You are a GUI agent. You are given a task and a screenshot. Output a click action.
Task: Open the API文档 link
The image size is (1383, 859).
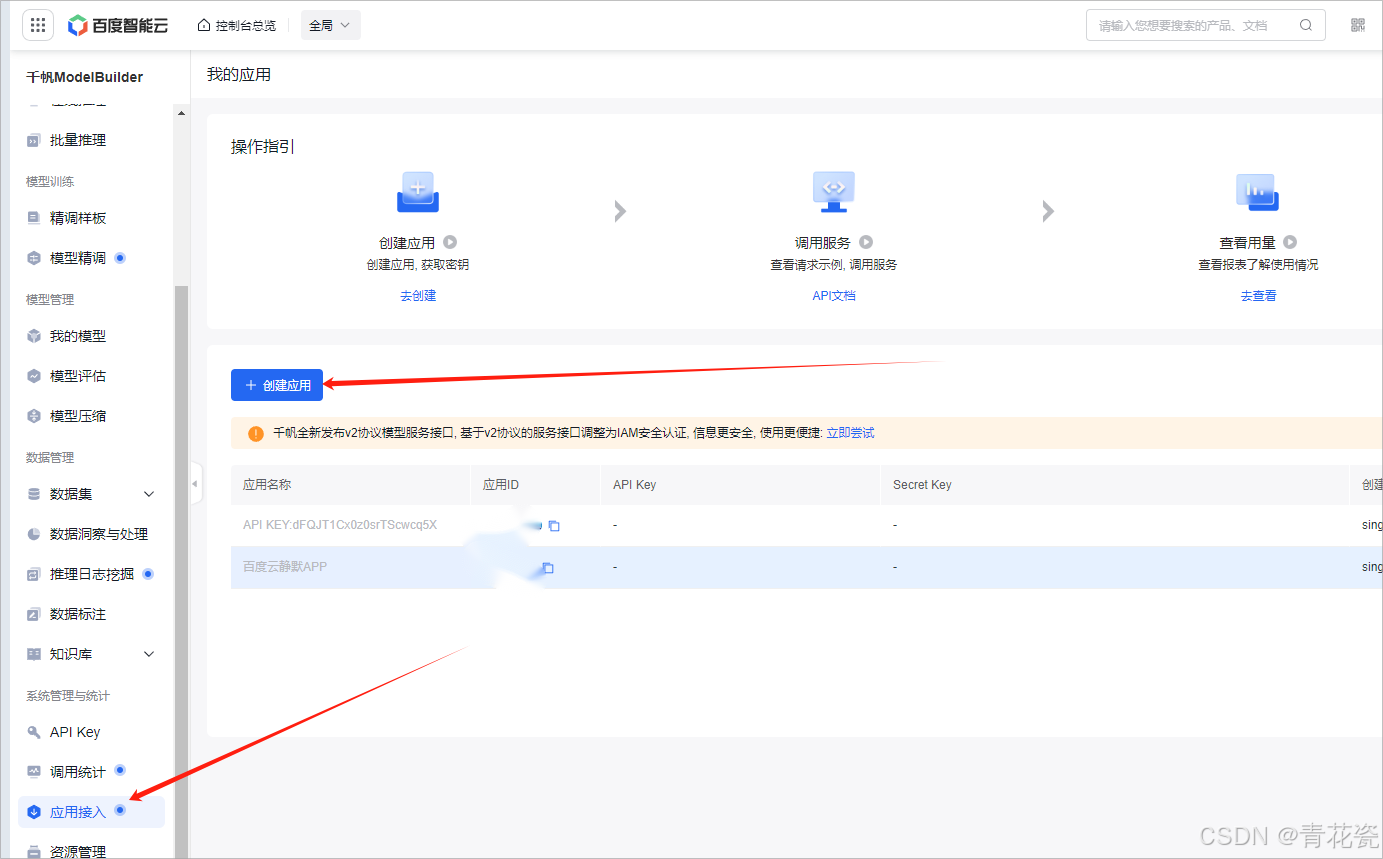tap(834, 296)
